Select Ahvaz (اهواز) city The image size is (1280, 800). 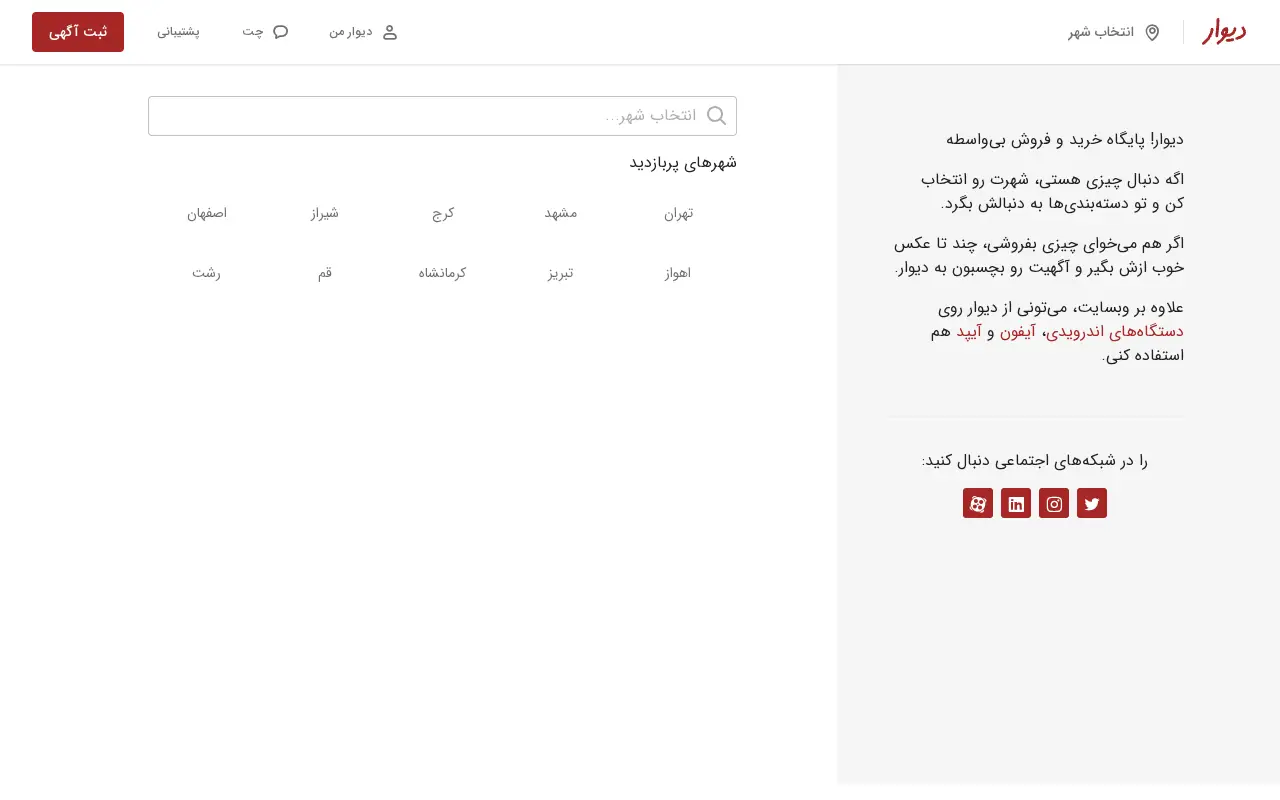678,273
